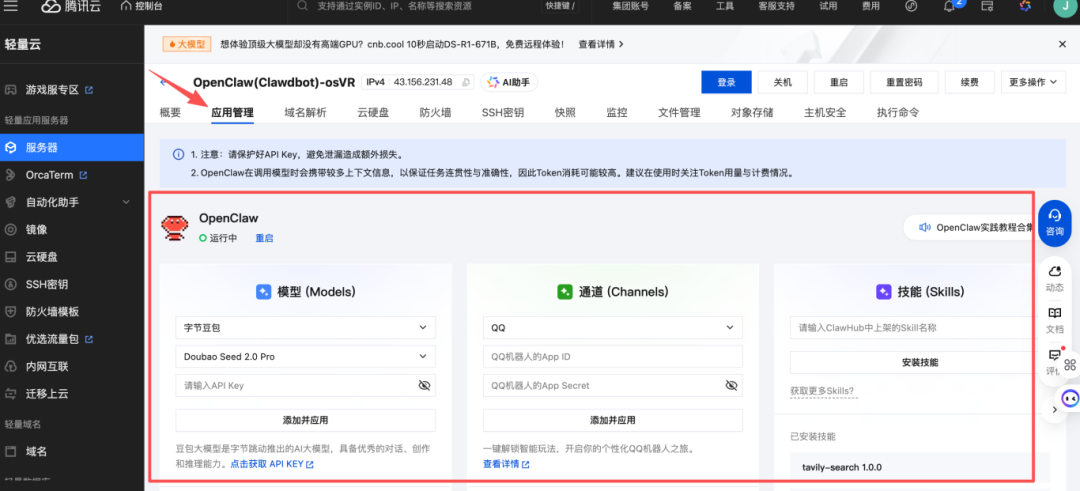The image size is (1080, 491).
Task: Click the OpenClaw red mascot icon
Action: click(x=174, y=227)
